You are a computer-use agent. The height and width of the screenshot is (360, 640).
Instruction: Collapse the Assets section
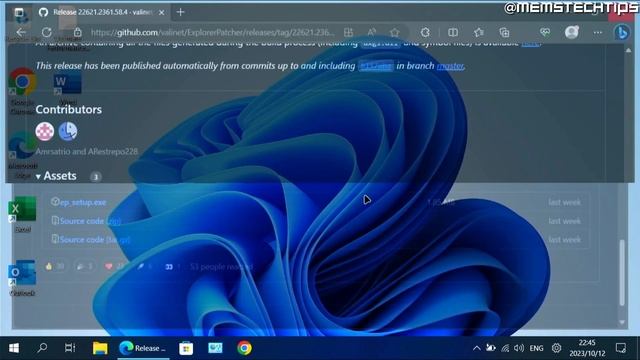coord(56,176)
